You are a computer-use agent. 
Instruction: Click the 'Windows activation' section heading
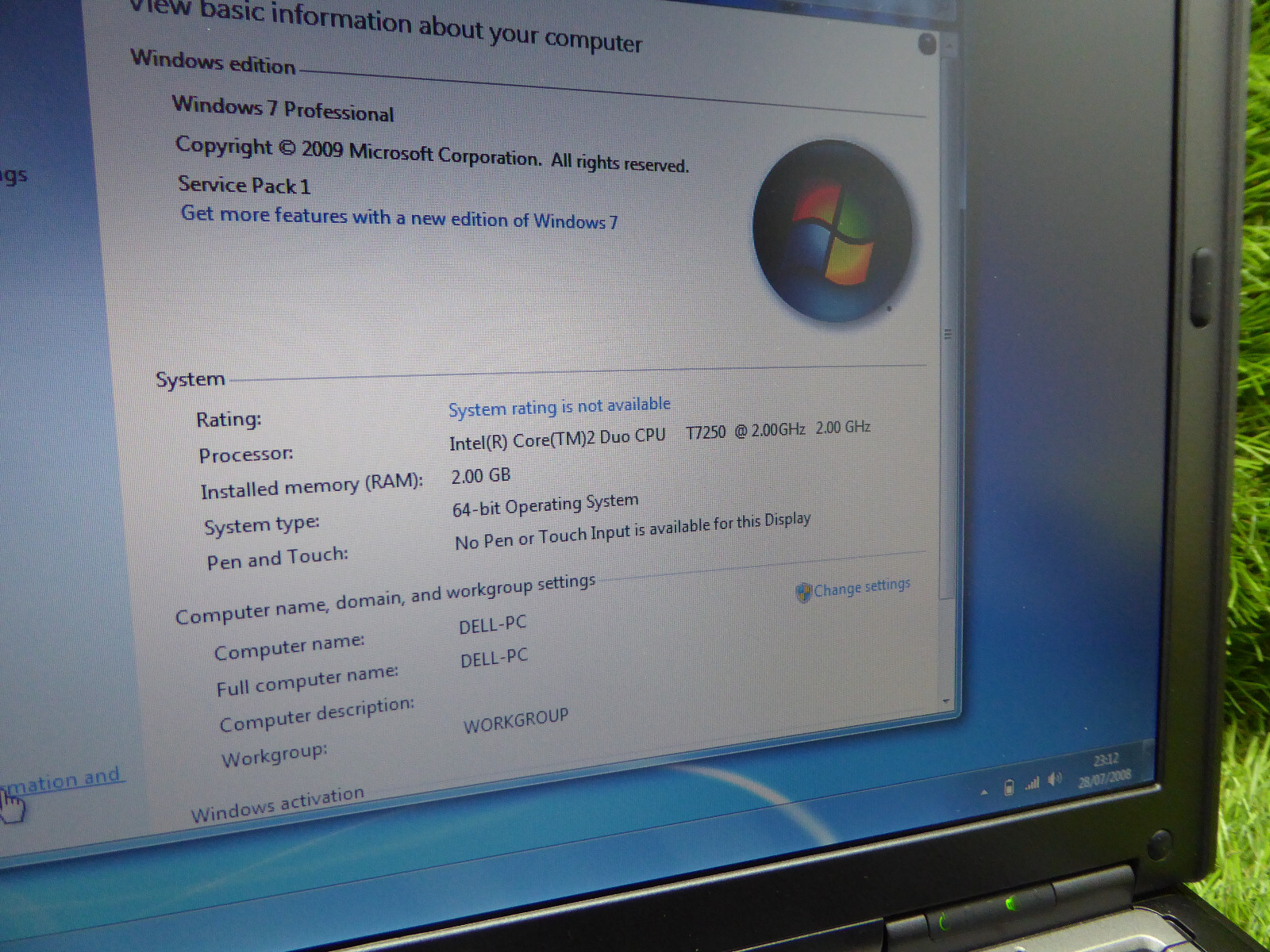pyautogui.click(x=277, y=804)
